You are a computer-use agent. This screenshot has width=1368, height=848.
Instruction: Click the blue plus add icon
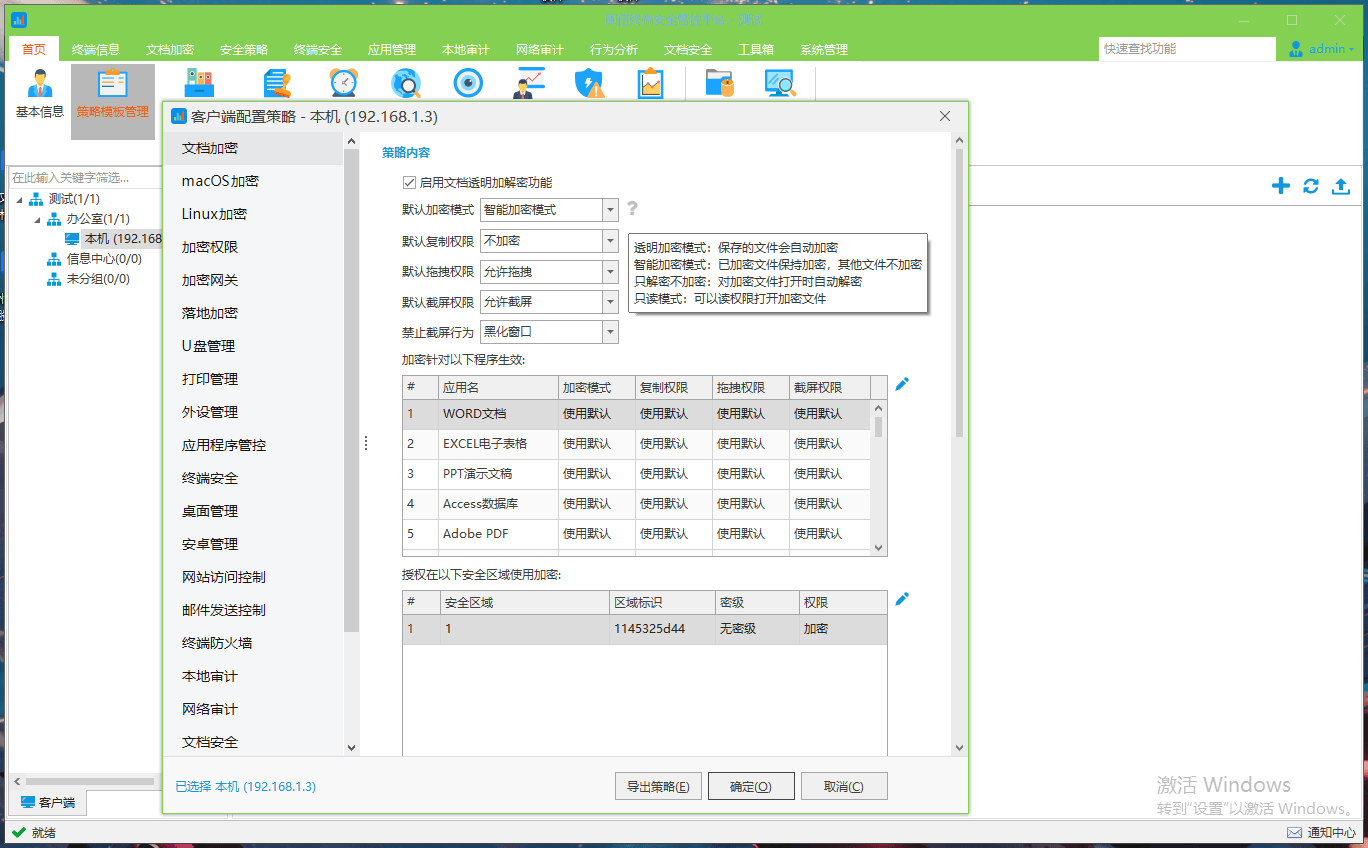pyautogui.click(x=1280, y=186)
